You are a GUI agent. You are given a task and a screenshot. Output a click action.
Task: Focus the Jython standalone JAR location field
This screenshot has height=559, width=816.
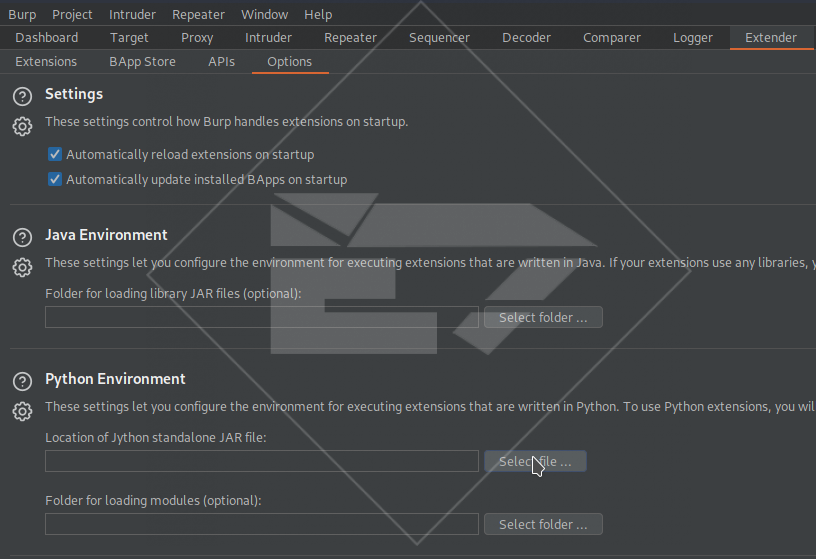[262, 461]
